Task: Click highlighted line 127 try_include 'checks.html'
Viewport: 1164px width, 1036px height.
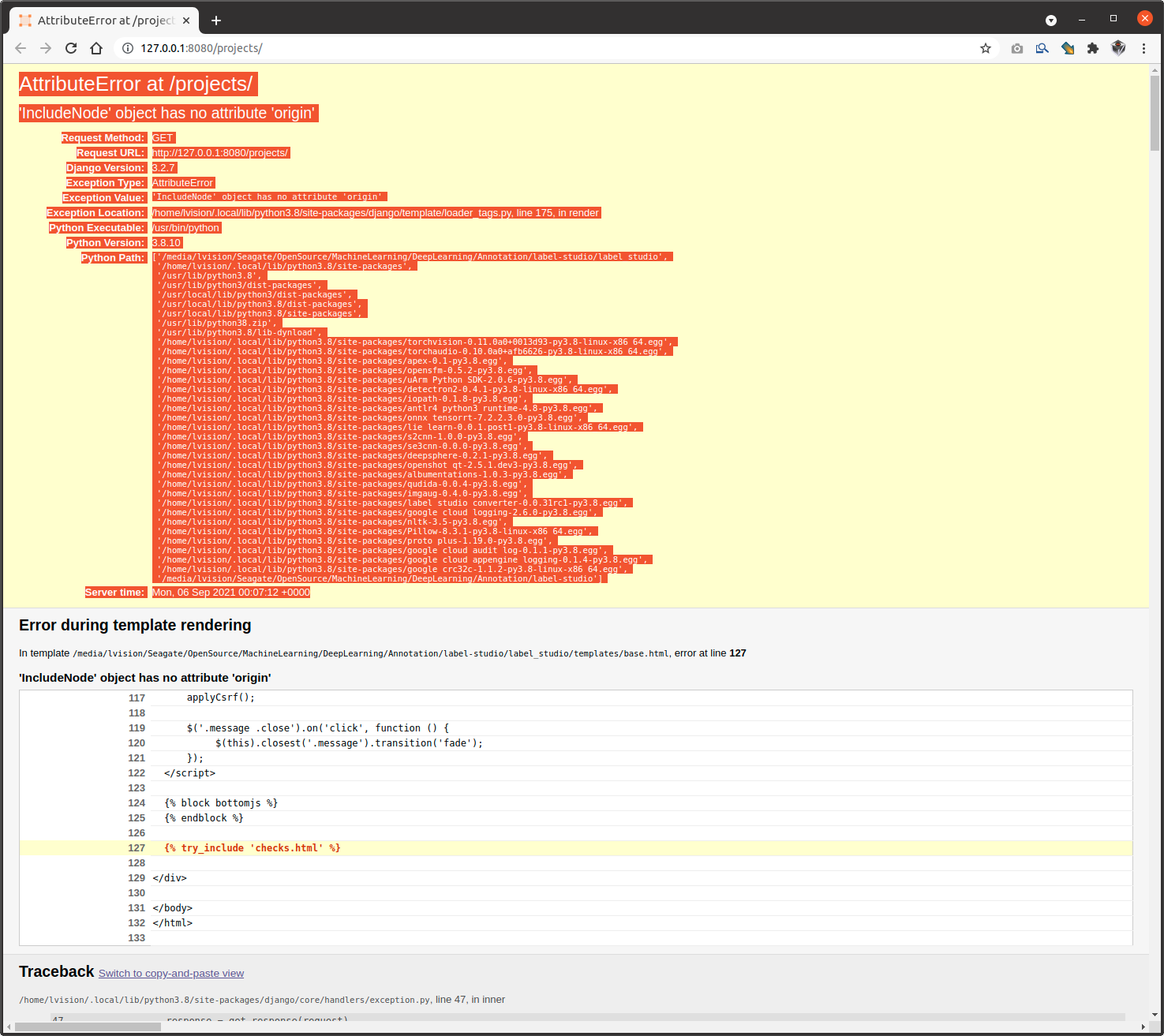Action: (x=576, y=848)
